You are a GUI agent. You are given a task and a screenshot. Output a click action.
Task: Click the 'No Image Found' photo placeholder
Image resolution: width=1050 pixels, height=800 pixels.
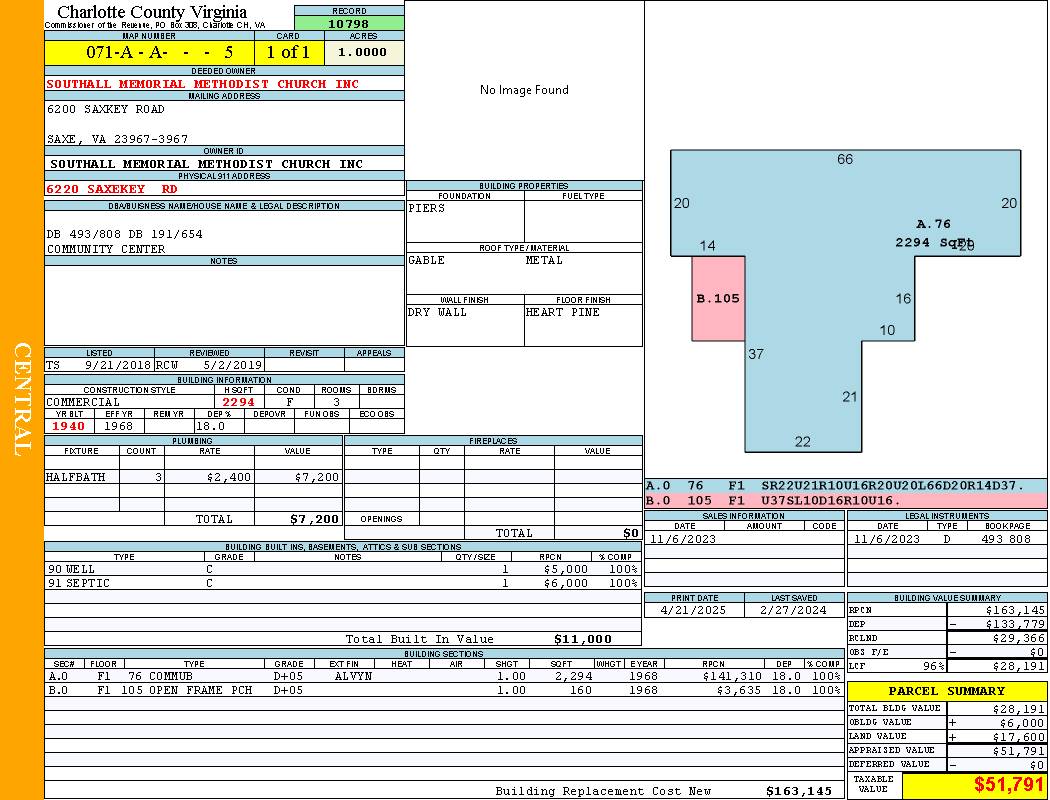(x=524, y=90)
